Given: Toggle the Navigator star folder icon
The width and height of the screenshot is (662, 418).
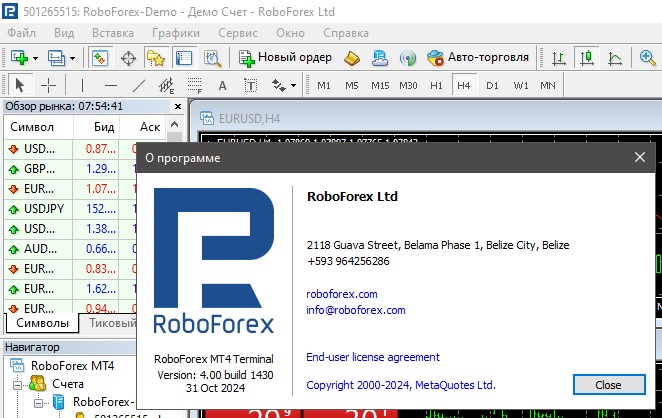Looking at the screenshot, I should (x=156, y=57).
